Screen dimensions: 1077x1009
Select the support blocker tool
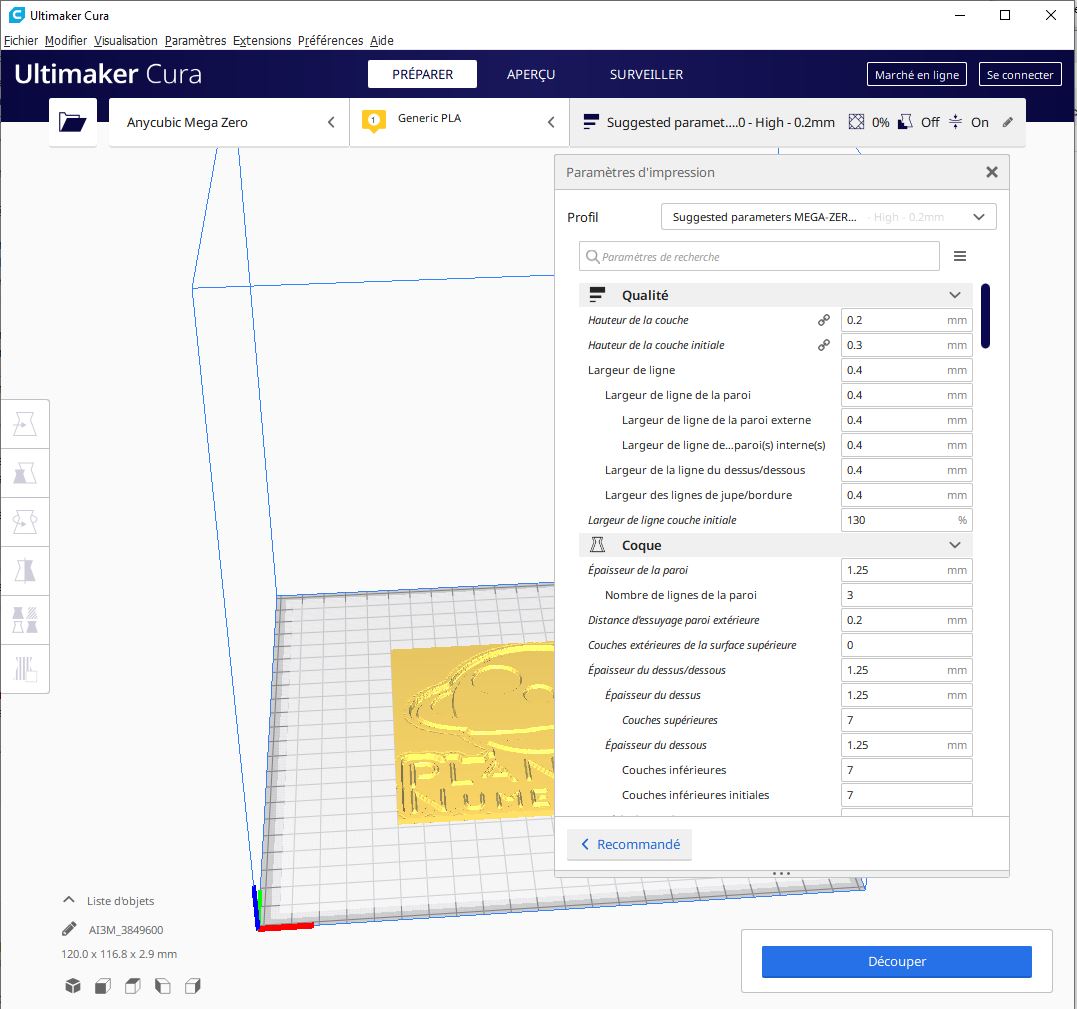tap(25, 668)
